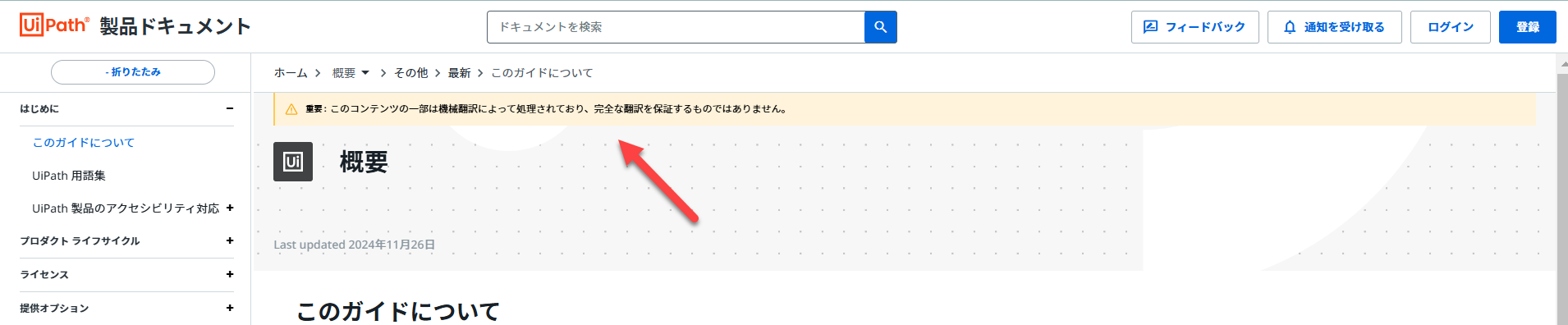Expand the 提供オプション section
Screen dimensions: 1568x325
pos(230,308)
